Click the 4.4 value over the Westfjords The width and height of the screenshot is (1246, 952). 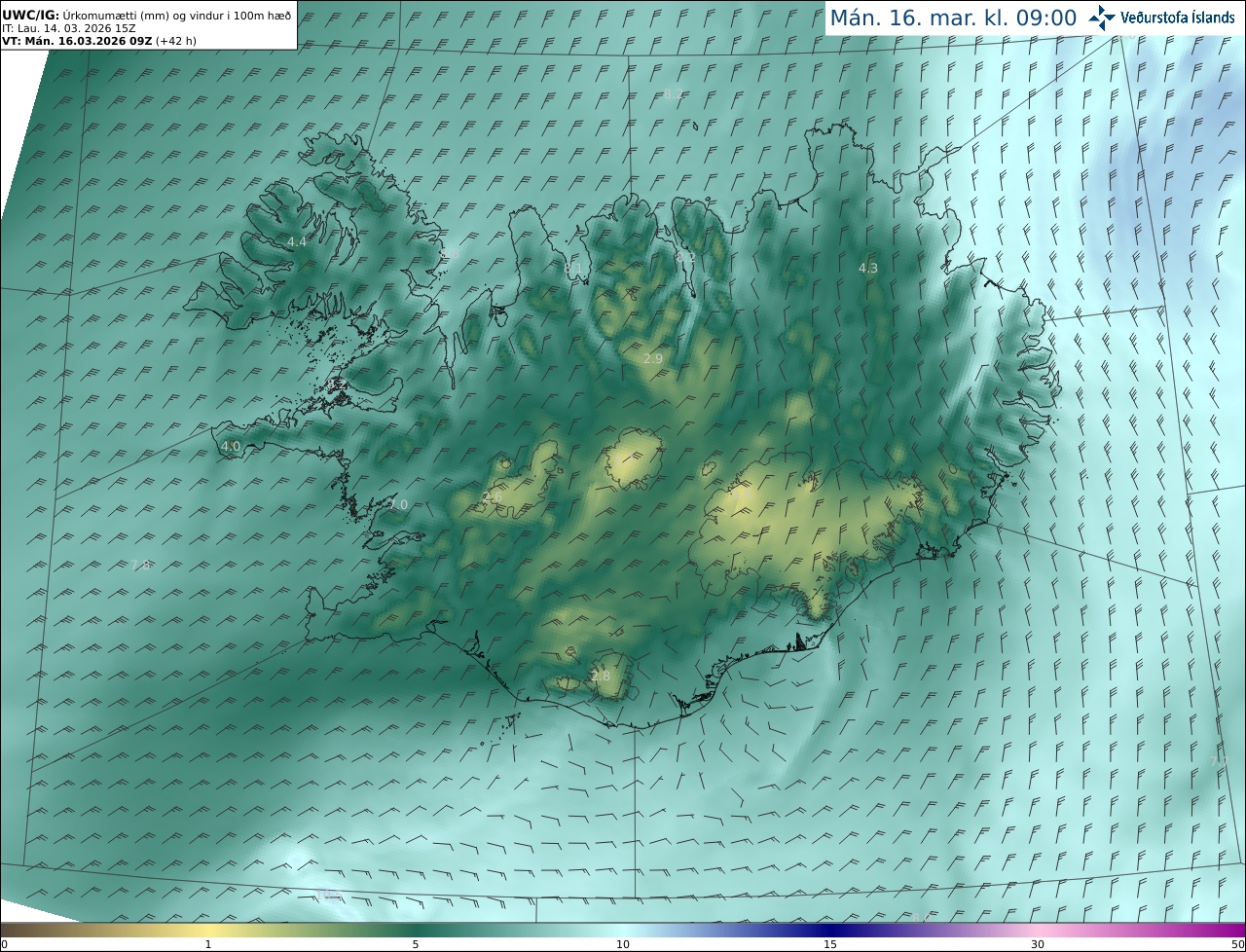(x=297, y=241)
